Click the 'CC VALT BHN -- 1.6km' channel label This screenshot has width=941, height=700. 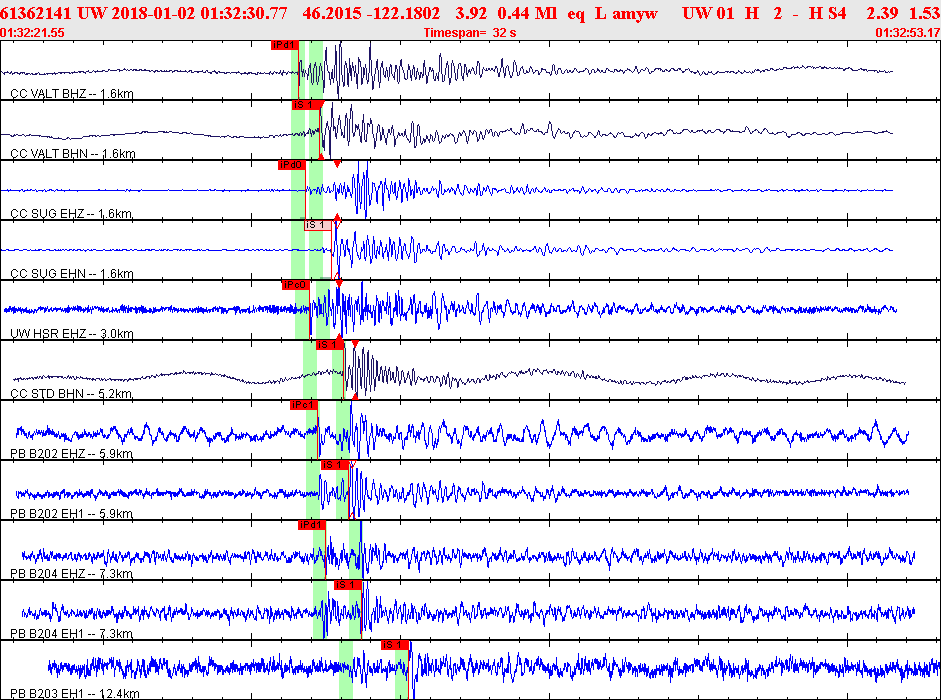[73, 154]
